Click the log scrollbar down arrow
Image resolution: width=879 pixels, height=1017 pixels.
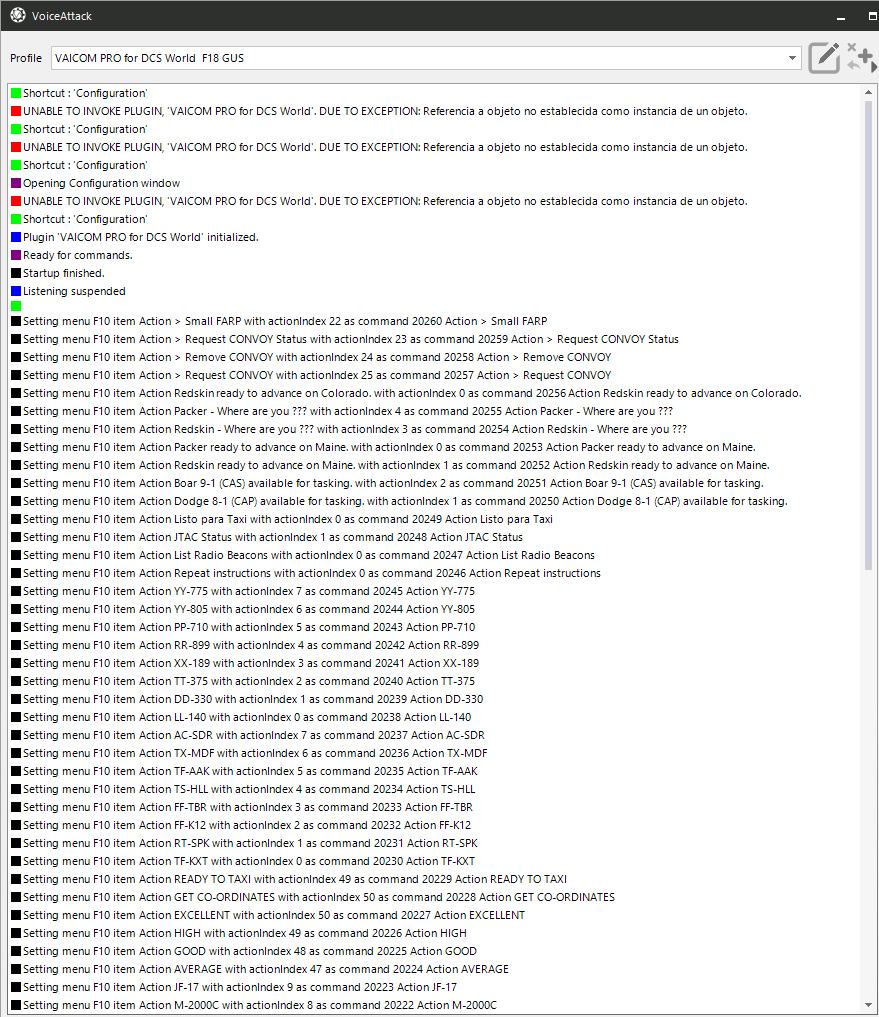point(868,1005)
